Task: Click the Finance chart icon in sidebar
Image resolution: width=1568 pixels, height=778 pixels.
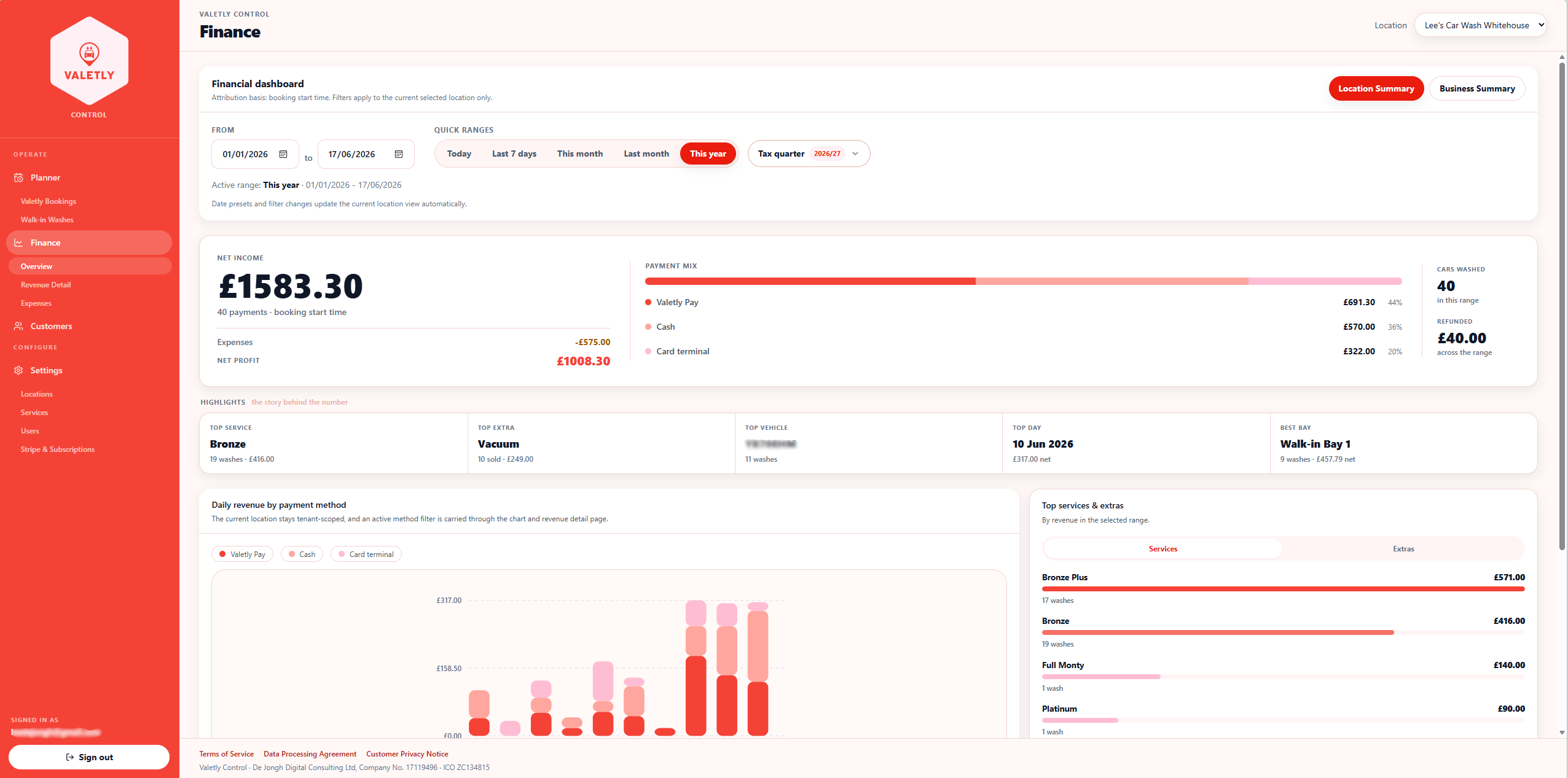Action: [x=18, y=243]
